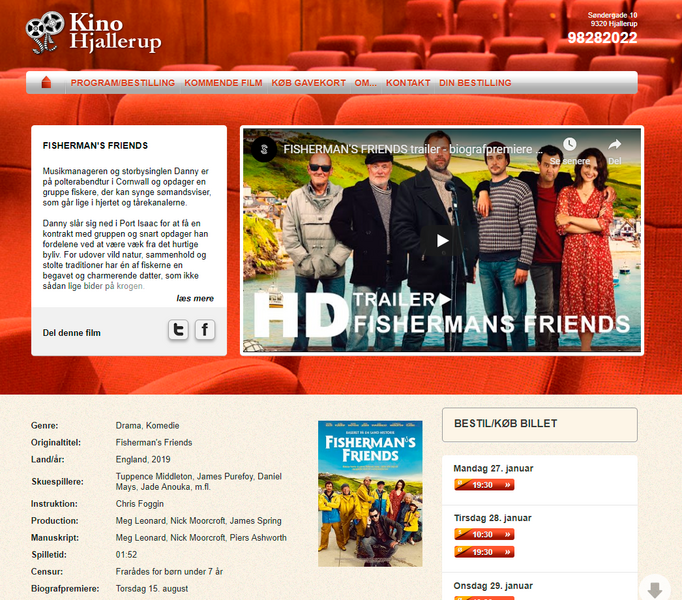The image size is (682, 600).
Task: Click the Del share arrow on video
Action: 615,144
